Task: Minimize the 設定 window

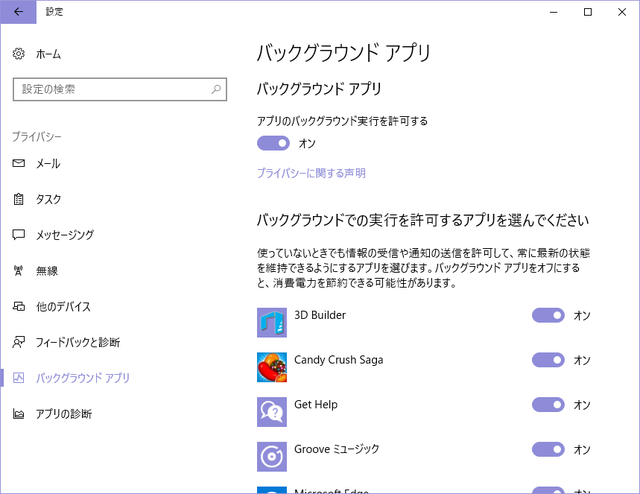Action: tap(553, 12)
